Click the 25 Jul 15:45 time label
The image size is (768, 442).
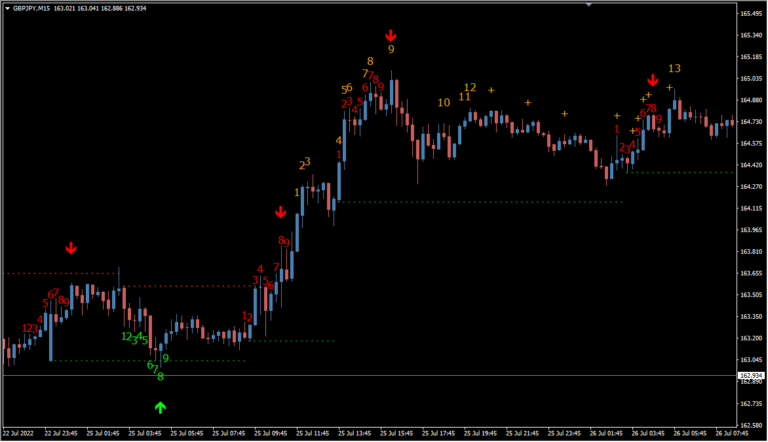(396, 434)
